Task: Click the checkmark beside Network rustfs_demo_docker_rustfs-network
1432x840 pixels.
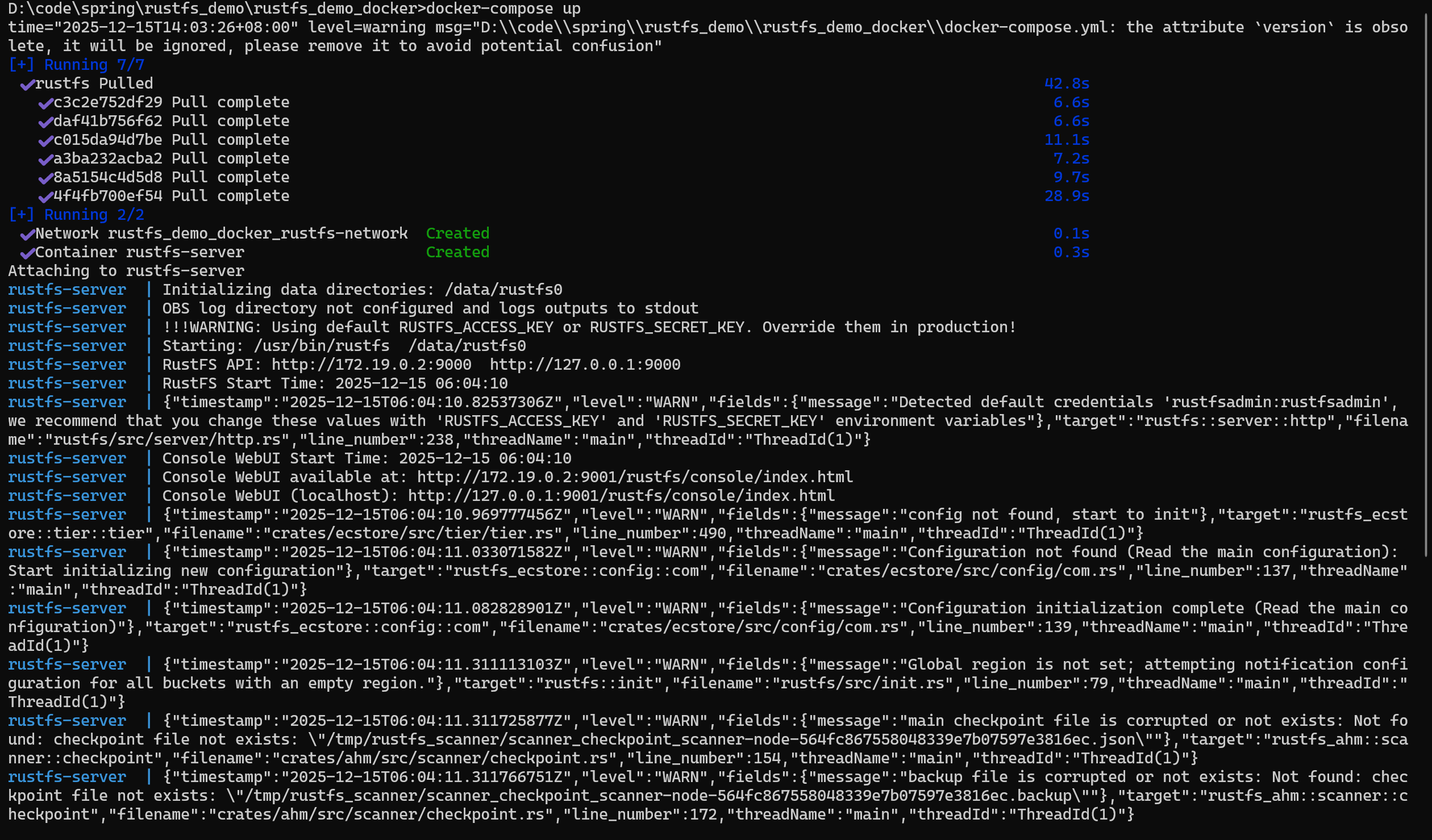Action: 27,235
